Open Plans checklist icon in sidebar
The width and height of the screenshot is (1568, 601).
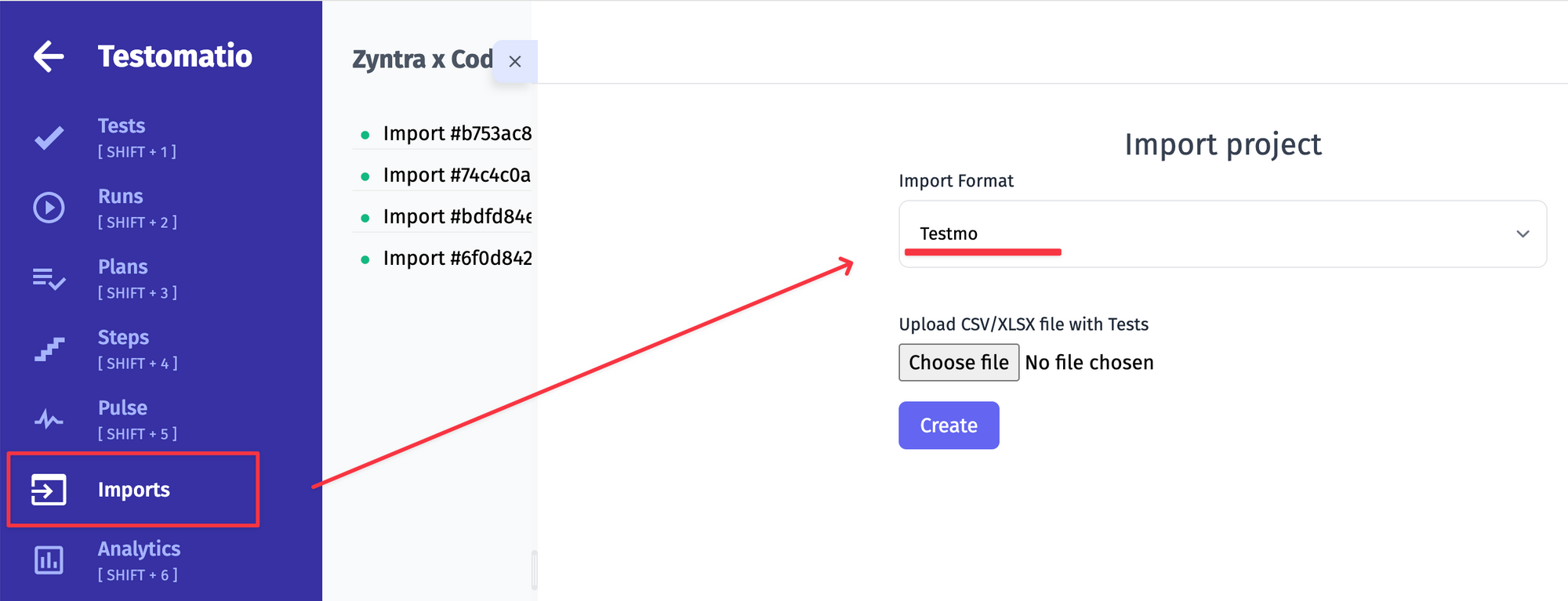pos(49,278)
